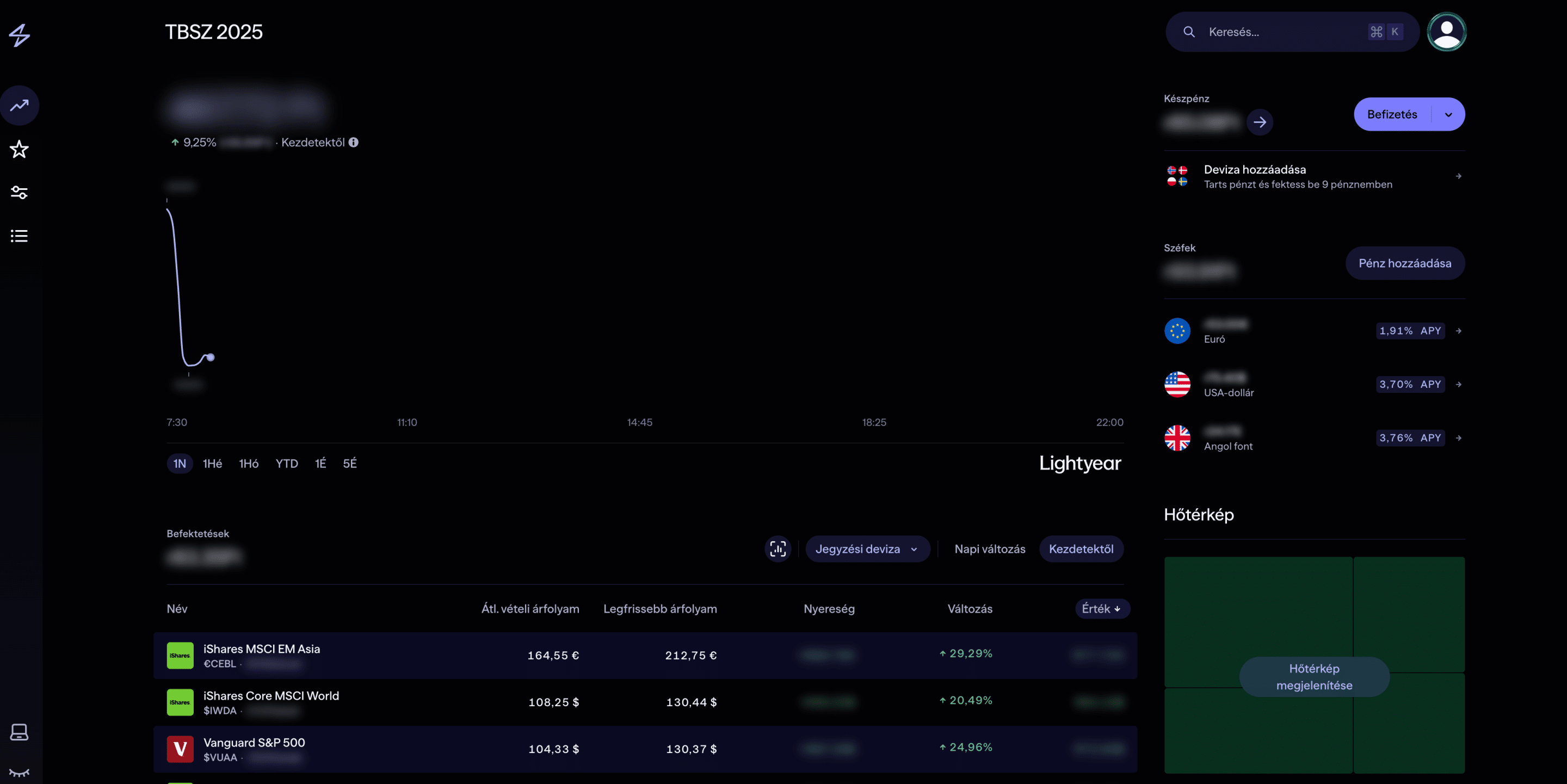Click the user profile avatar

[x=1446, y=32]
